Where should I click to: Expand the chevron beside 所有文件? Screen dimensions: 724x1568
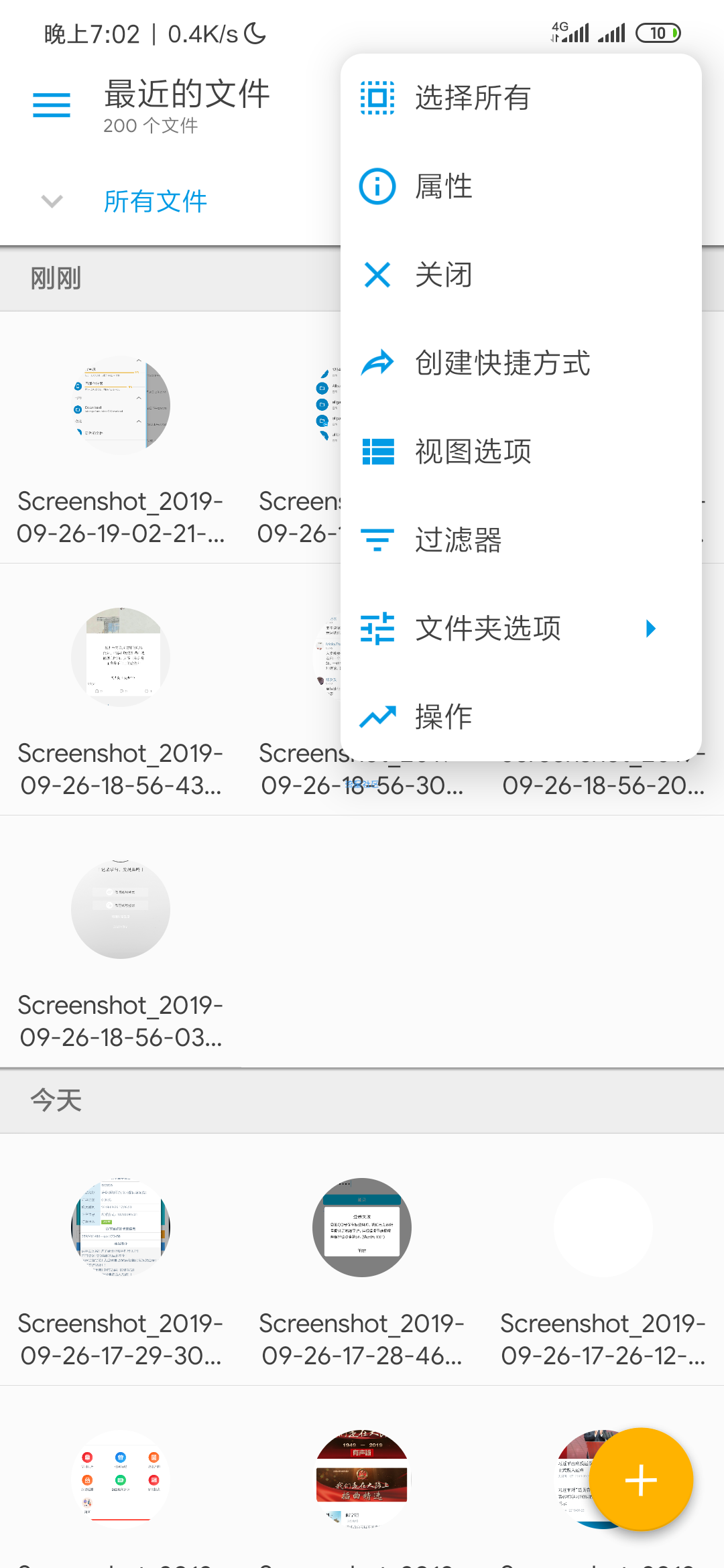click(x=52, y=201)
